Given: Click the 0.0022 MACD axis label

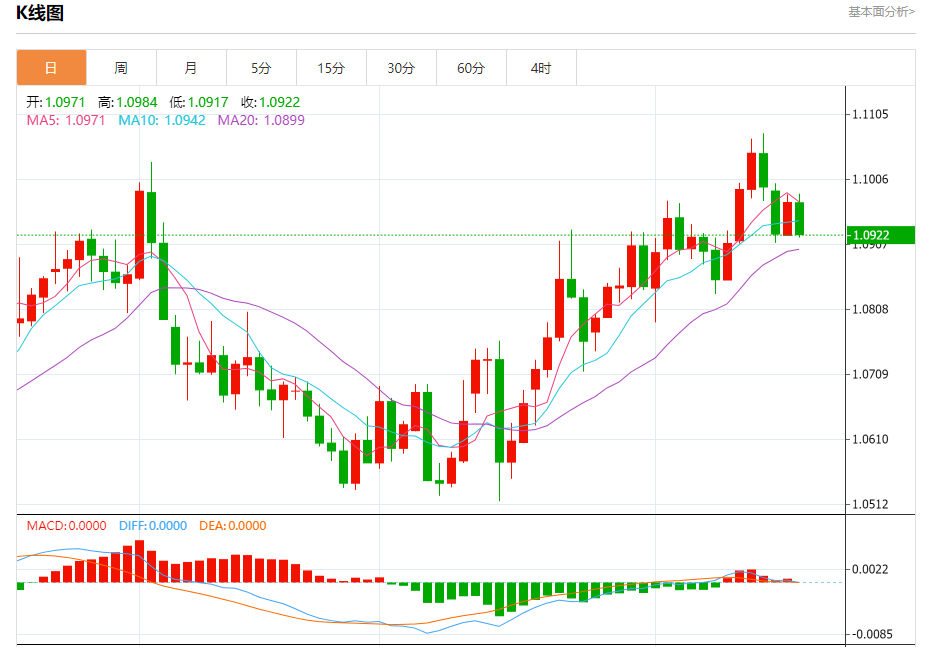Looking at the screenshot, I should pyautogui.click(x=870, y=569).
